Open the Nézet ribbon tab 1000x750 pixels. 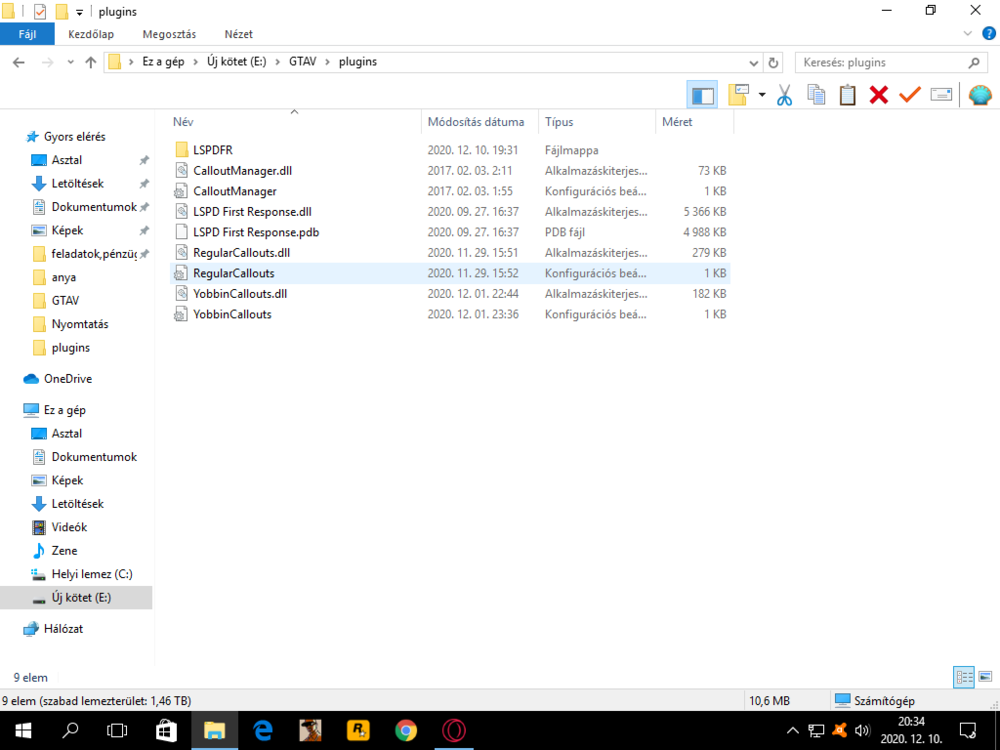pos(239,34)
